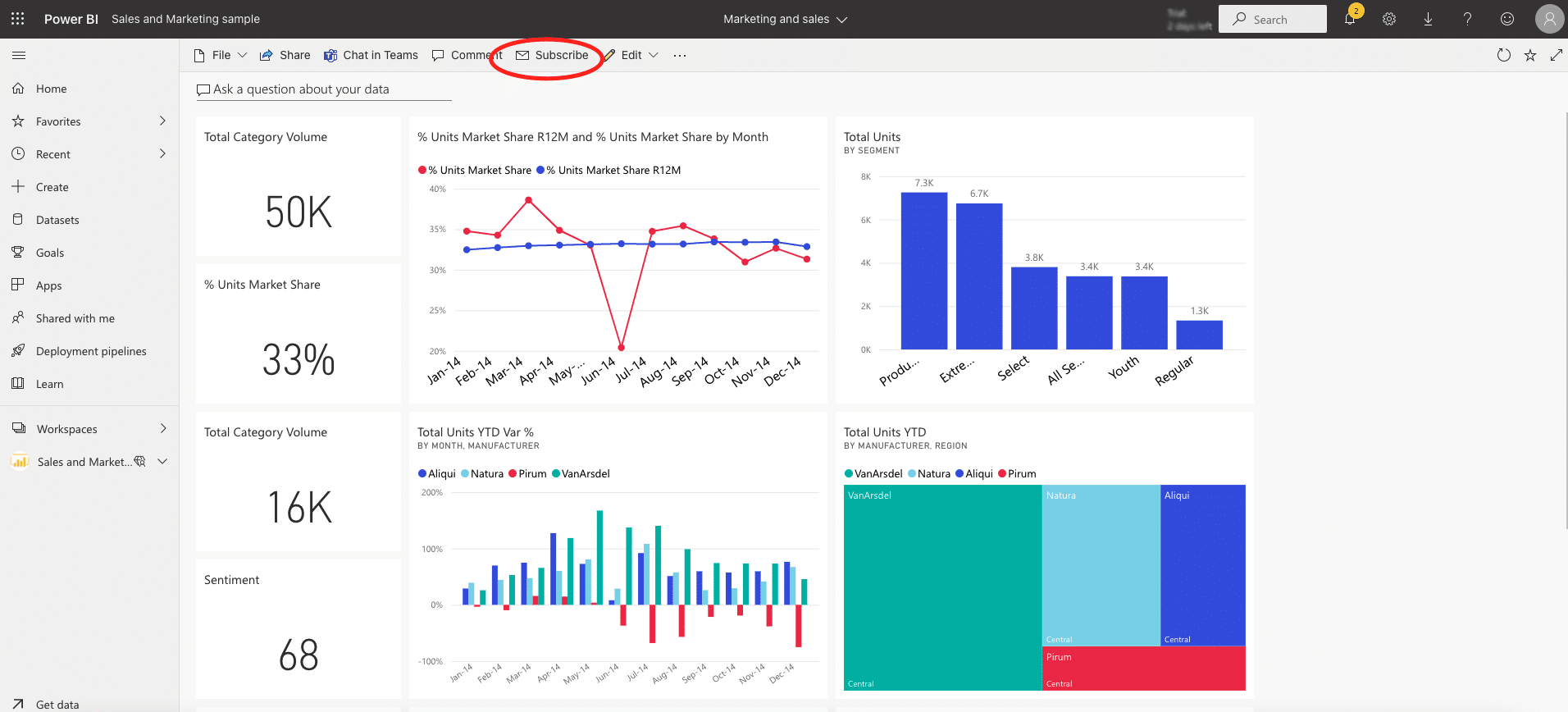Click the Power BI logo text
This screenshot has height=712, width=1568.
coord(71,19)
